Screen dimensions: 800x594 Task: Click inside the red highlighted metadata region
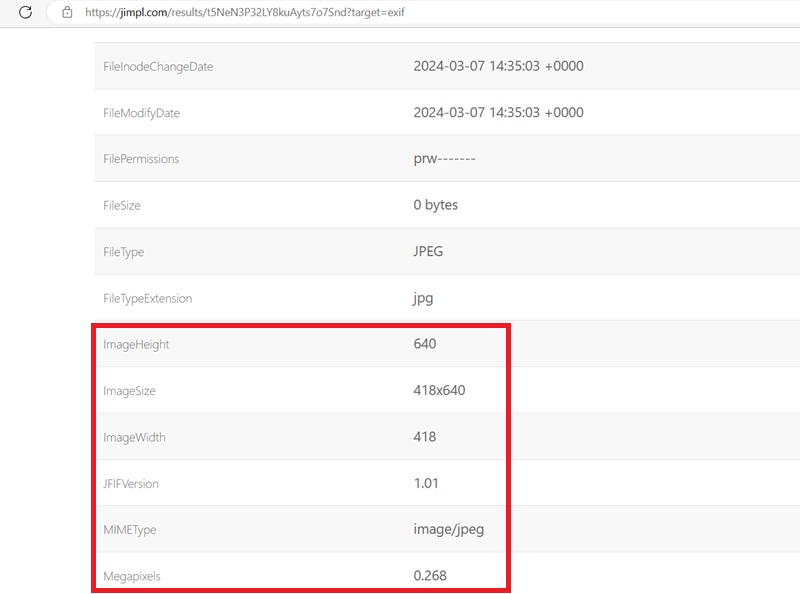(x=300, y=460)
